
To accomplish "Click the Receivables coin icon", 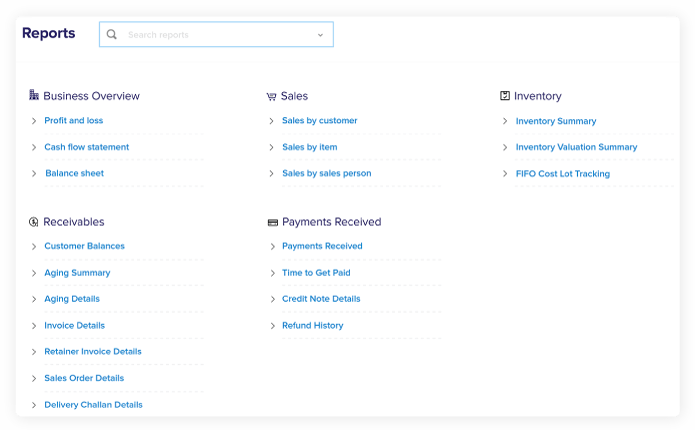I will [34, 222].
